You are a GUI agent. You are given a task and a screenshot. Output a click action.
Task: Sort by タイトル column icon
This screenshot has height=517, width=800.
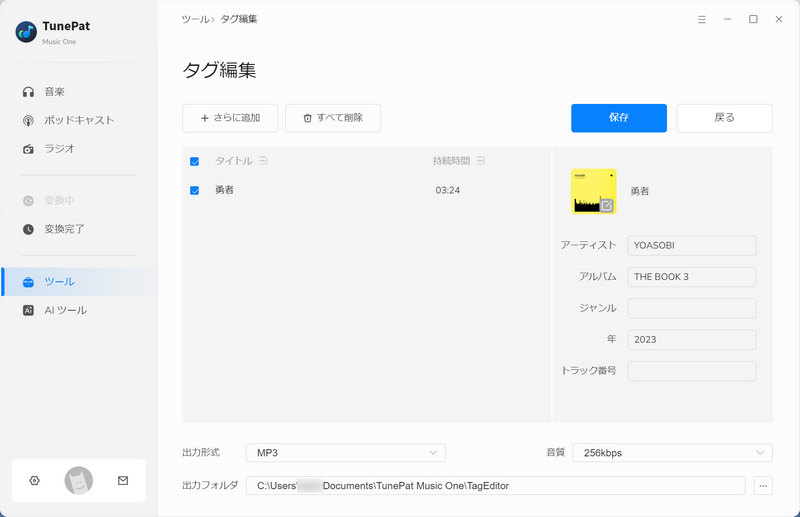tap(263, 161)
